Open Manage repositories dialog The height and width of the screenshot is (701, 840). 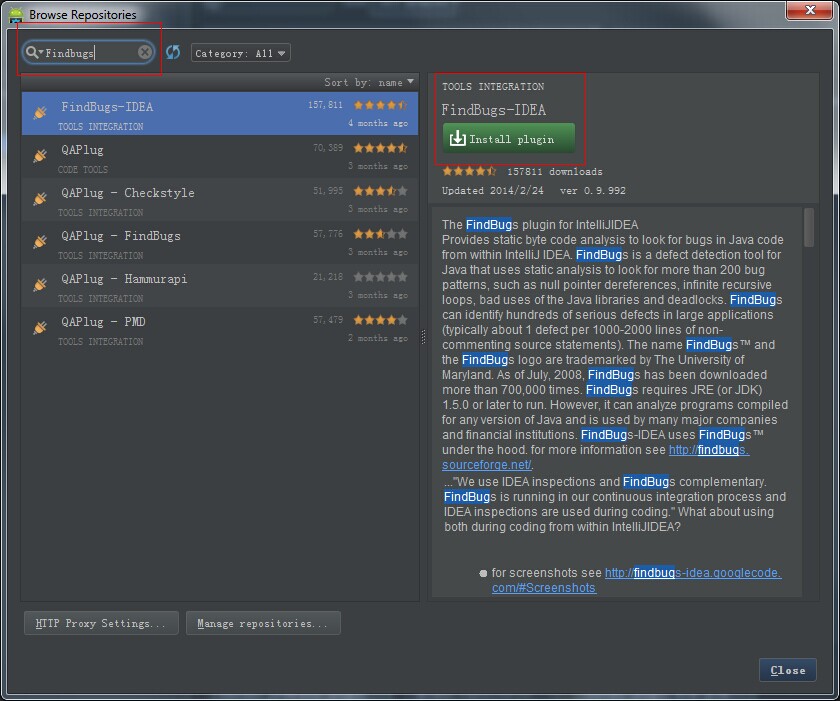(x=263, y=623)
